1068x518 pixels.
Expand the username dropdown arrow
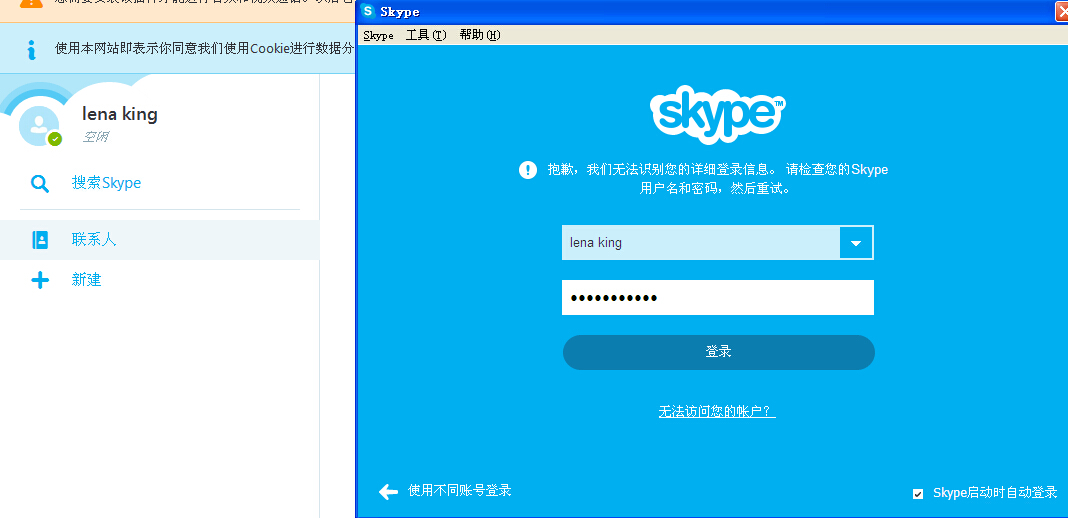click(856, 243)
